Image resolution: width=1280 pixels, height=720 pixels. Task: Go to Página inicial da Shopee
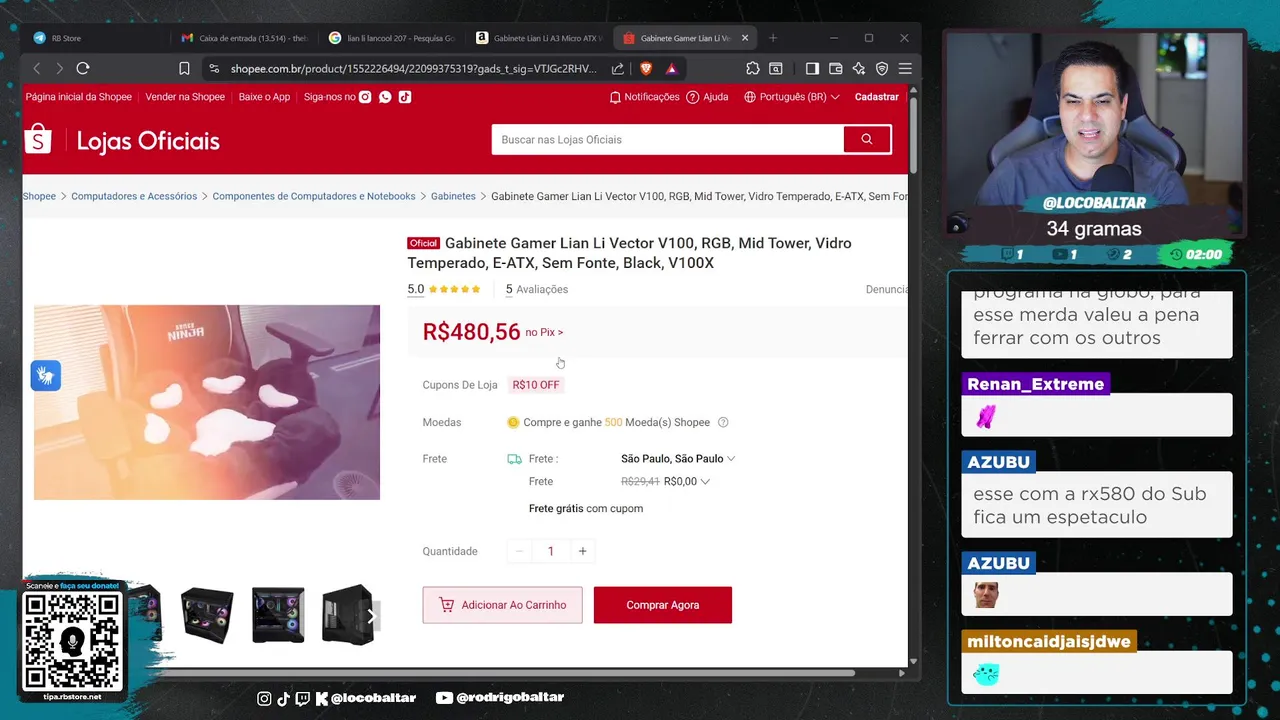point(78,97)
